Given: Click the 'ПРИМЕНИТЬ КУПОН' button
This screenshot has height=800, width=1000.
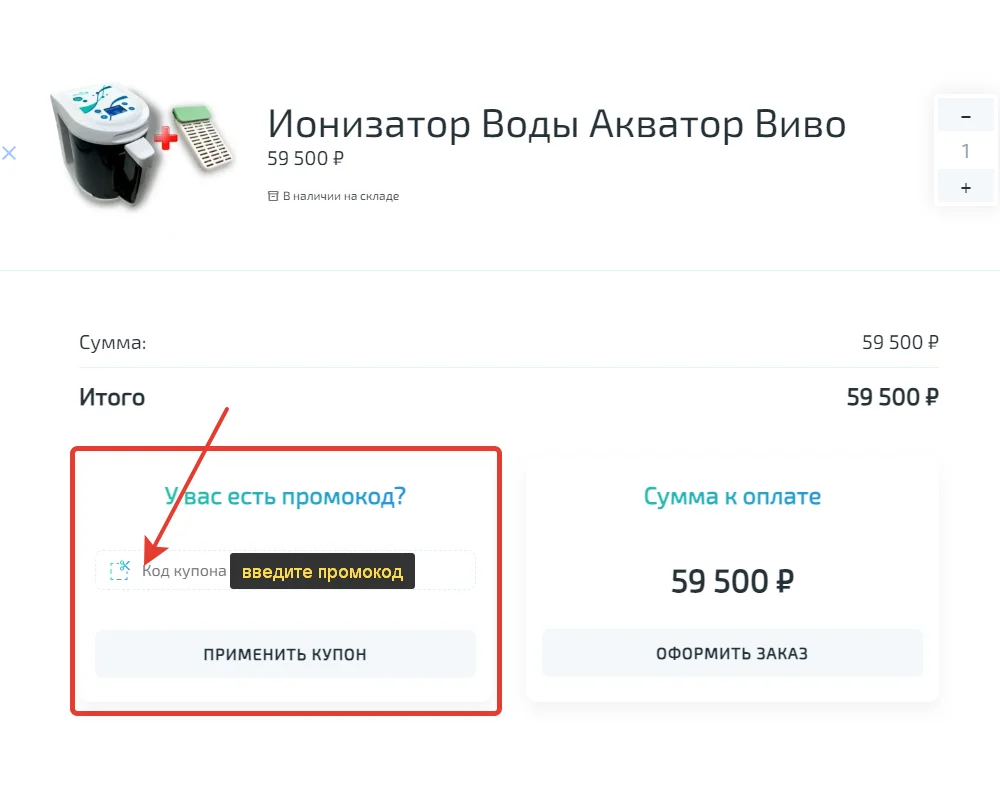Looking at the screenshot, I should click(x=285, y=653).
